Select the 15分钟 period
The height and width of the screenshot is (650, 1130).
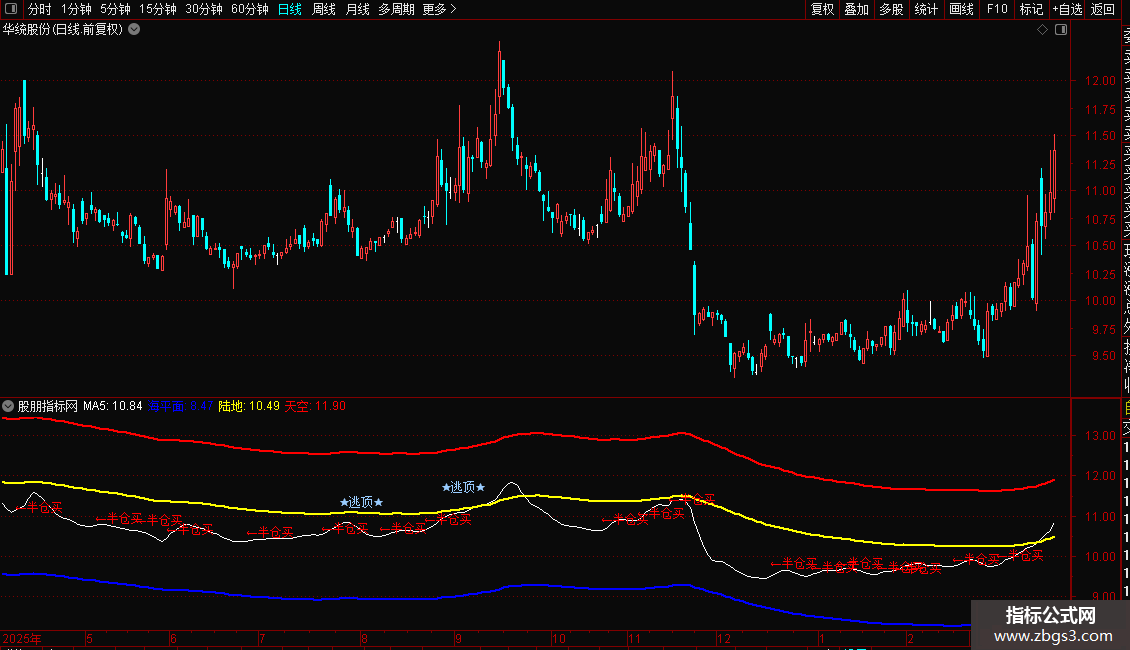click(158, 9)
